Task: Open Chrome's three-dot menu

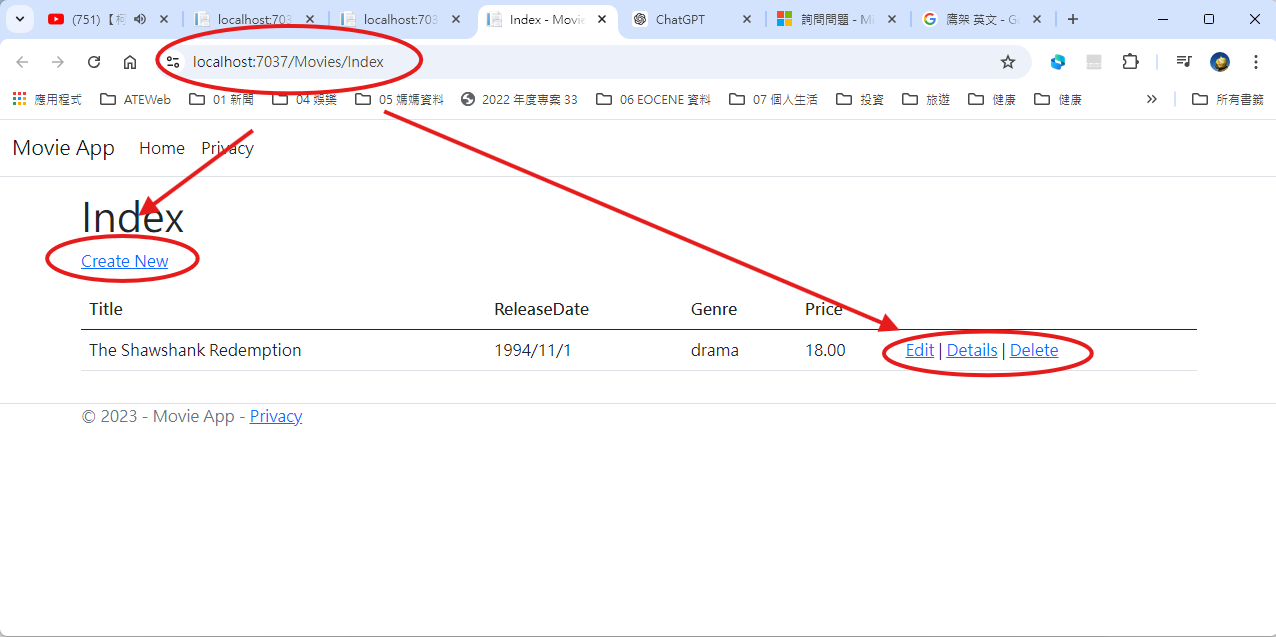Action: (1256, 62)
